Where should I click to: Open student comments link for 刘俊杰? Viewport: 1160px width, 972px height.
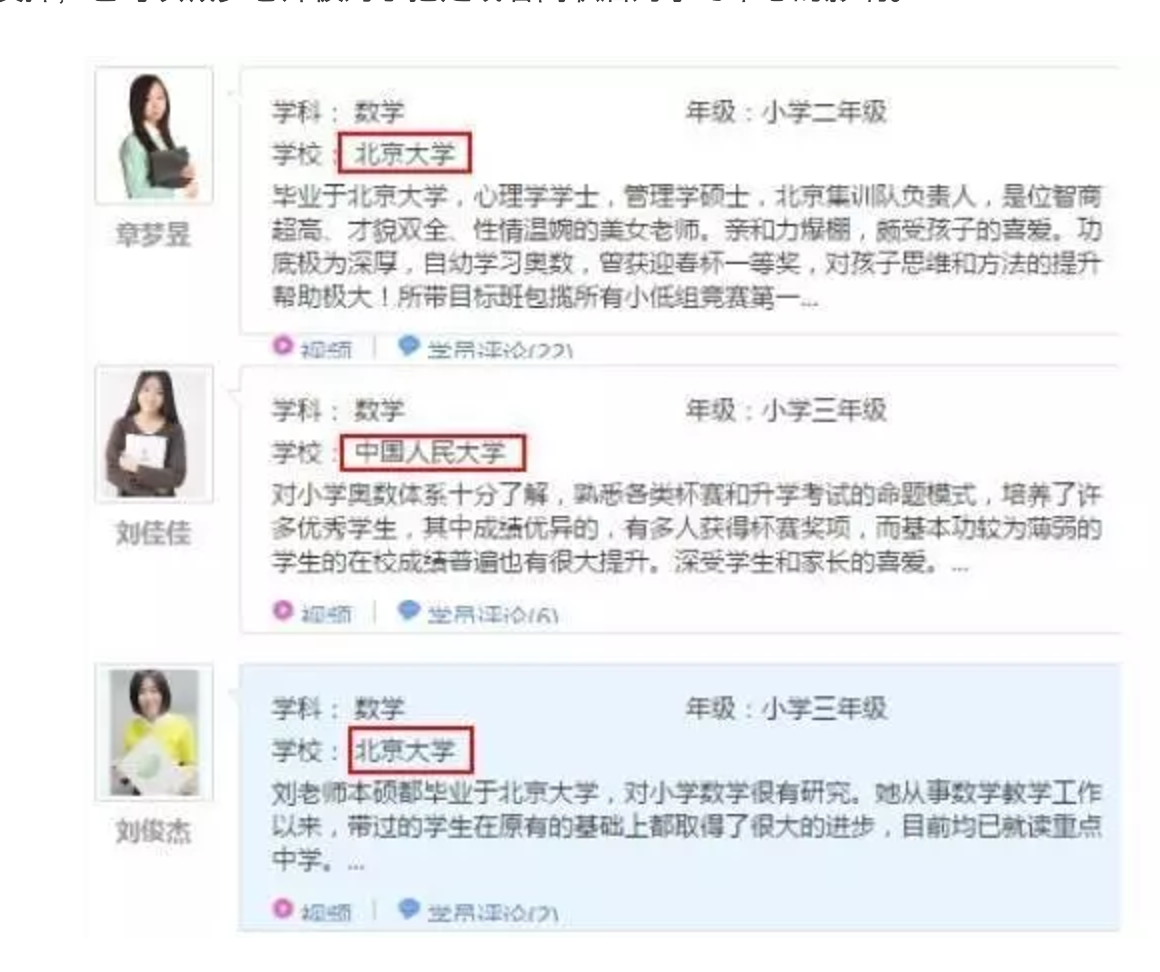(492, 912)
